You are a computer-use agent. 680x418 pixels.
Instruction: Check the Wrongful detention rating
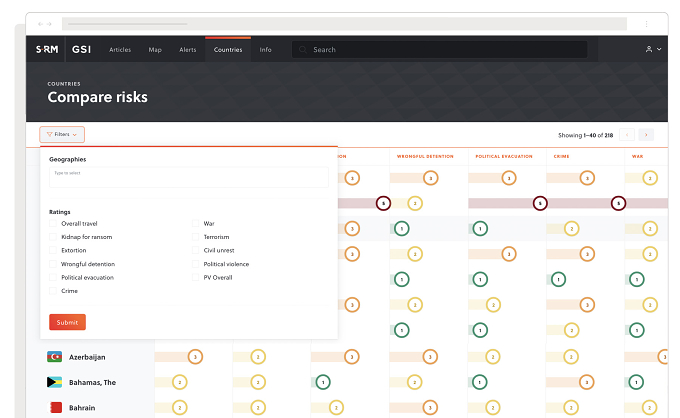[53, 264]
